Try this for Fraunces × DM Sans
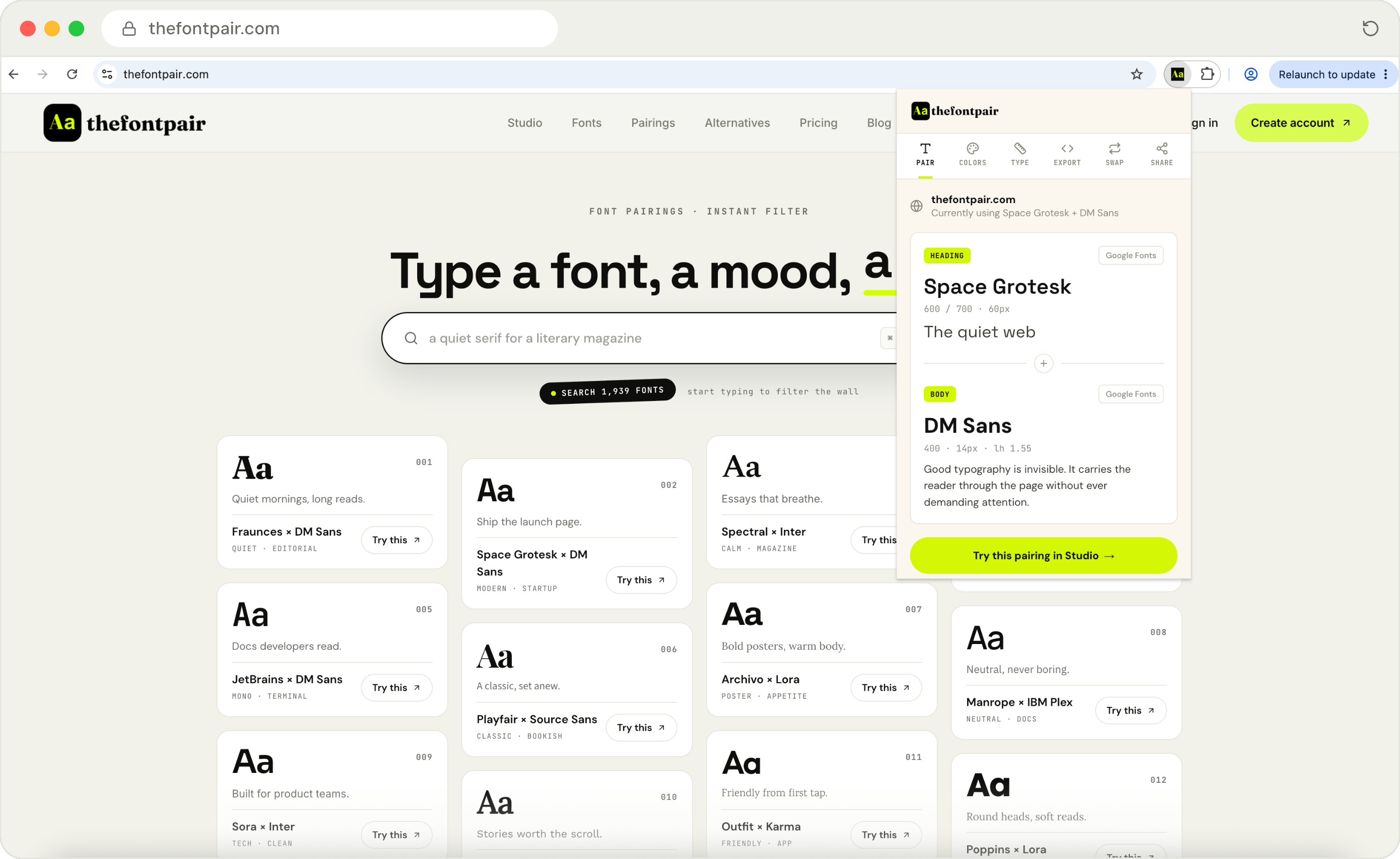The width and height of the screenshot is (1400, 859). (396, 540)
